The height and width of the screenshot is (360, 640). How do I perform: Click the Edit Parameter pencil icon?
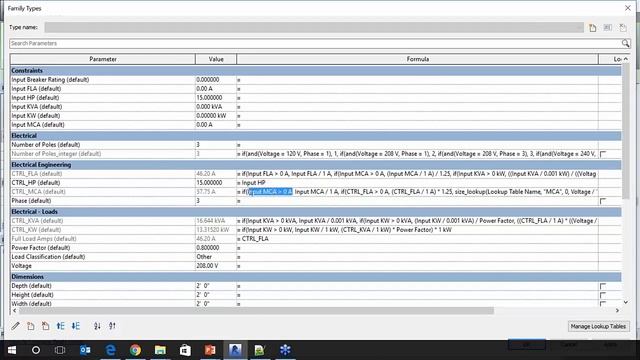[15, 326]
